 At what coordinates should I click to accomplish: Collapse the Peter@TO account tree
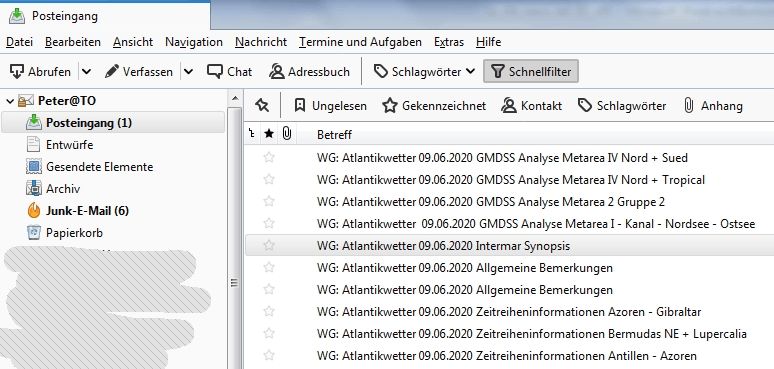pos(10,101)
